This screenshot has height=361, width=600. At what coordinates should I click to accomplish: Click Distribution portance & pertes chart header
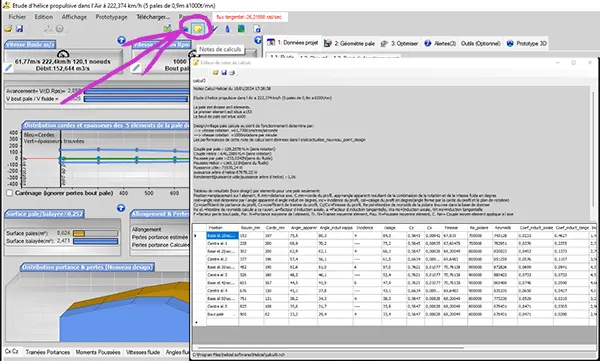88,267
